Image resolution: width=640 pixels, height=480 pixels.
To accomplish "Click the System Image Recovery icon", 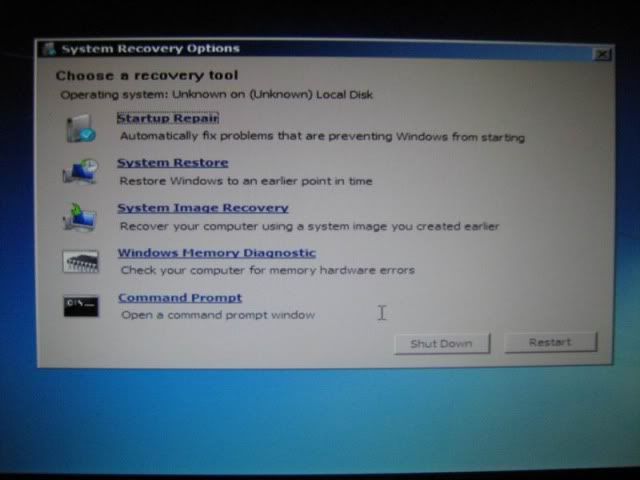I will 80,217.
